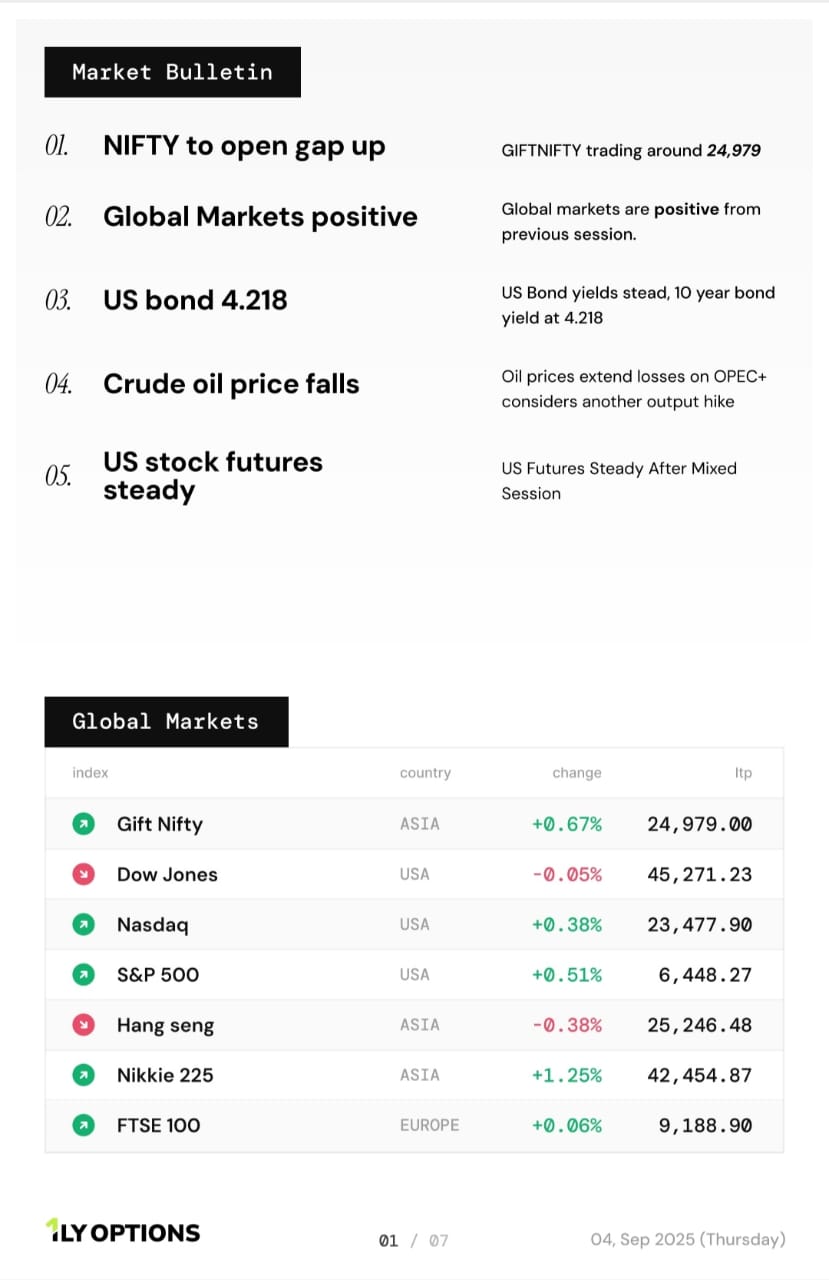Click the 'Global Markets positive' headline
Viewport: 829px width, 1280px height.
[260, 217]
